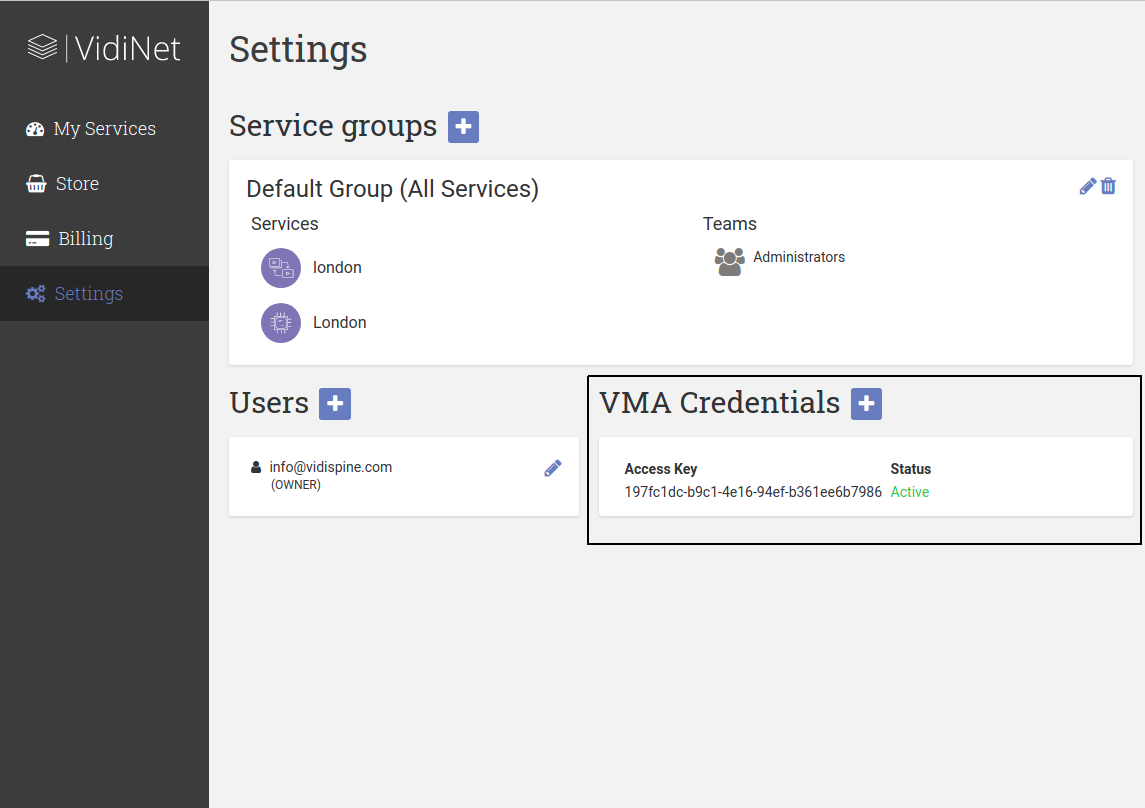Image resolution: width=1145 pixels, height=808 pixels.
Task: Add a new user
Action: (335, 404)
